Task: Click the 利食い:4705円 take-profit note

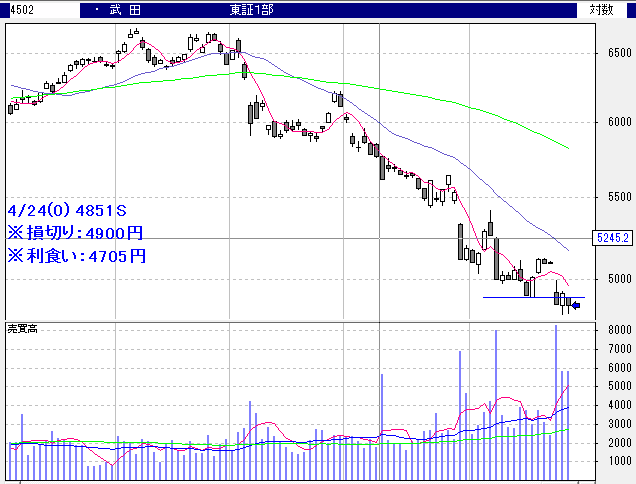Action: coord(76,255)
